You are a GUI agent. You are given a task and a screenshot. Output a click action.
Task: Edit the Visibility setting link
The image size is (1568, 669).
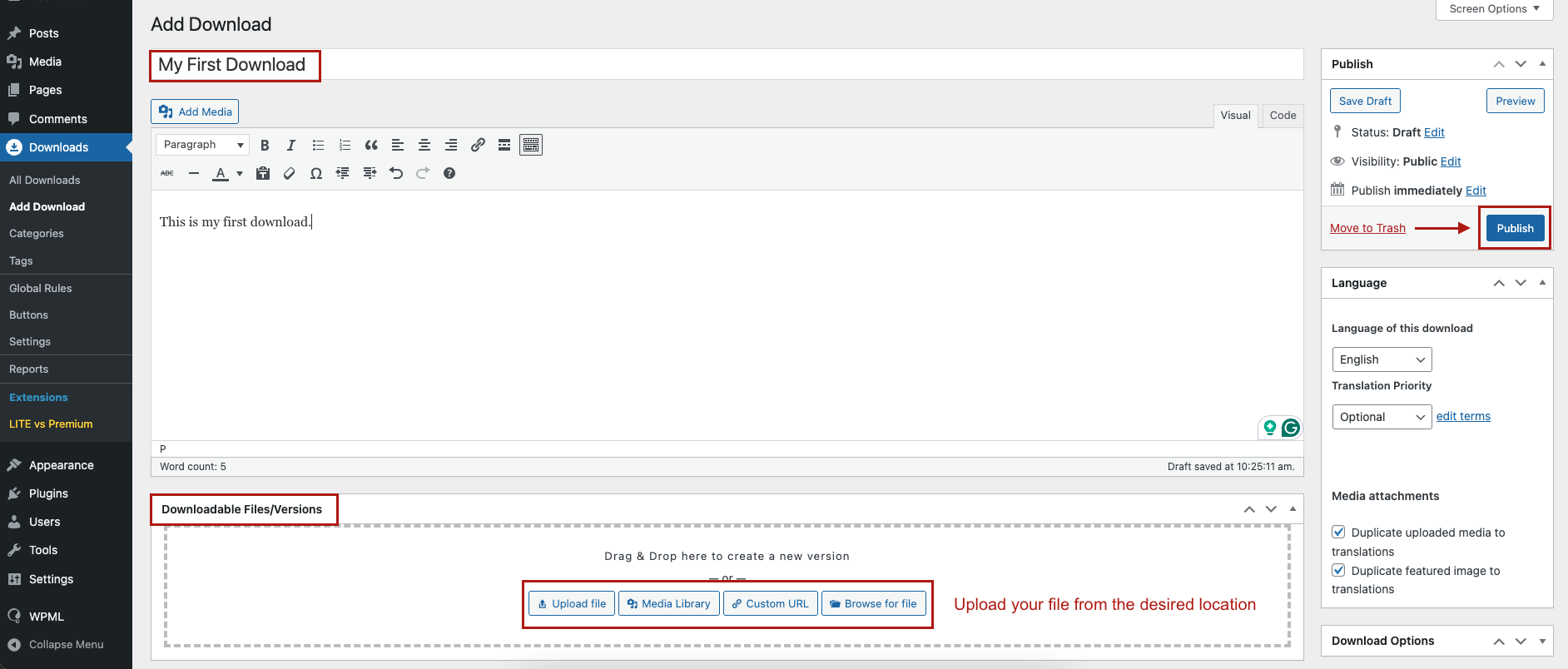(x=1451, y=161)
